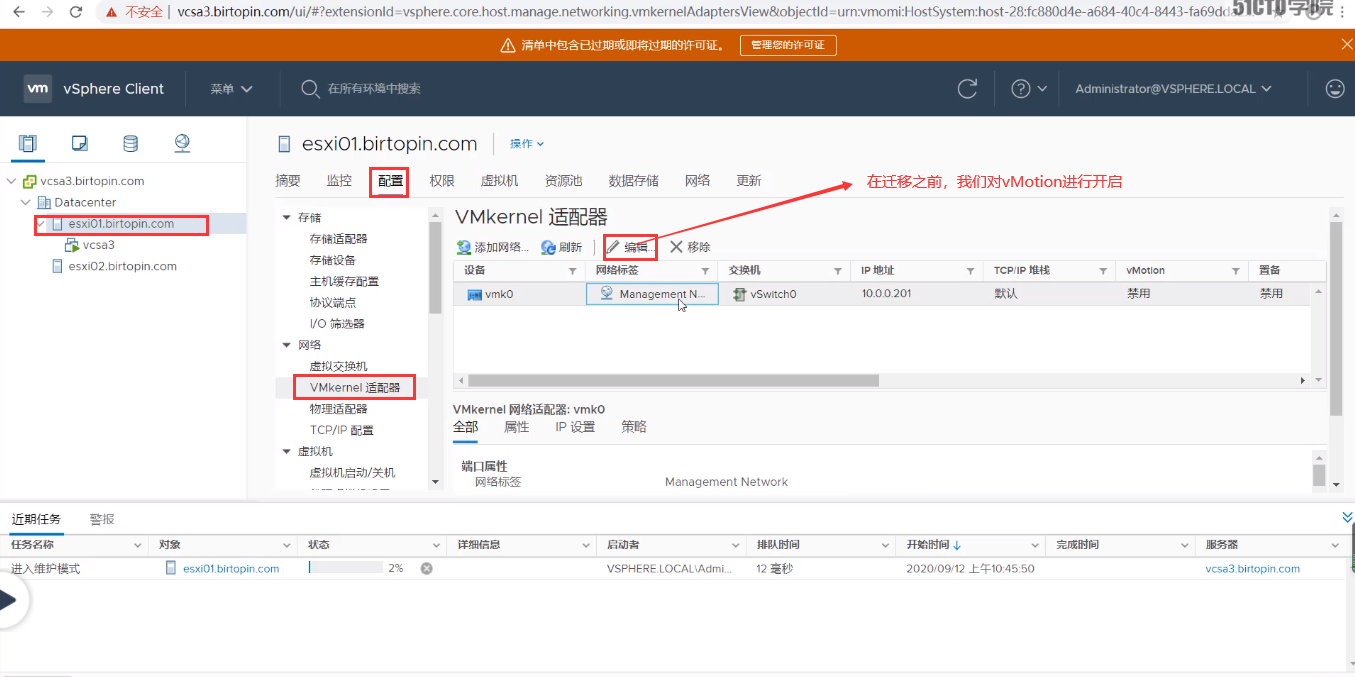Open TCP/IP 配置 in config menu
1355x677 pixels.
pyautogui.click(x=341, y=430)
